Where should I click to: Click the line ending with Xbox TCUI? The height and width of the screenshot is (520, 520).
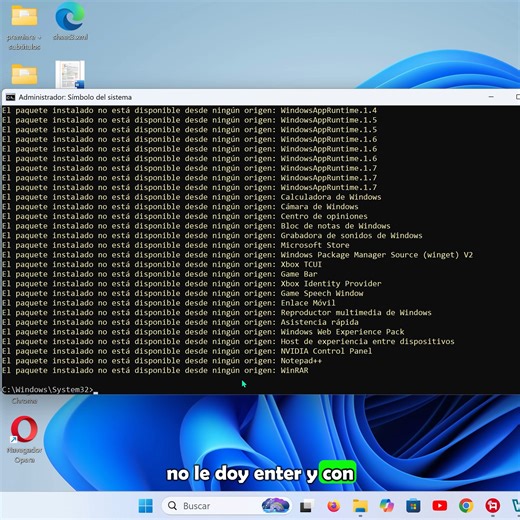coord(162,264)
